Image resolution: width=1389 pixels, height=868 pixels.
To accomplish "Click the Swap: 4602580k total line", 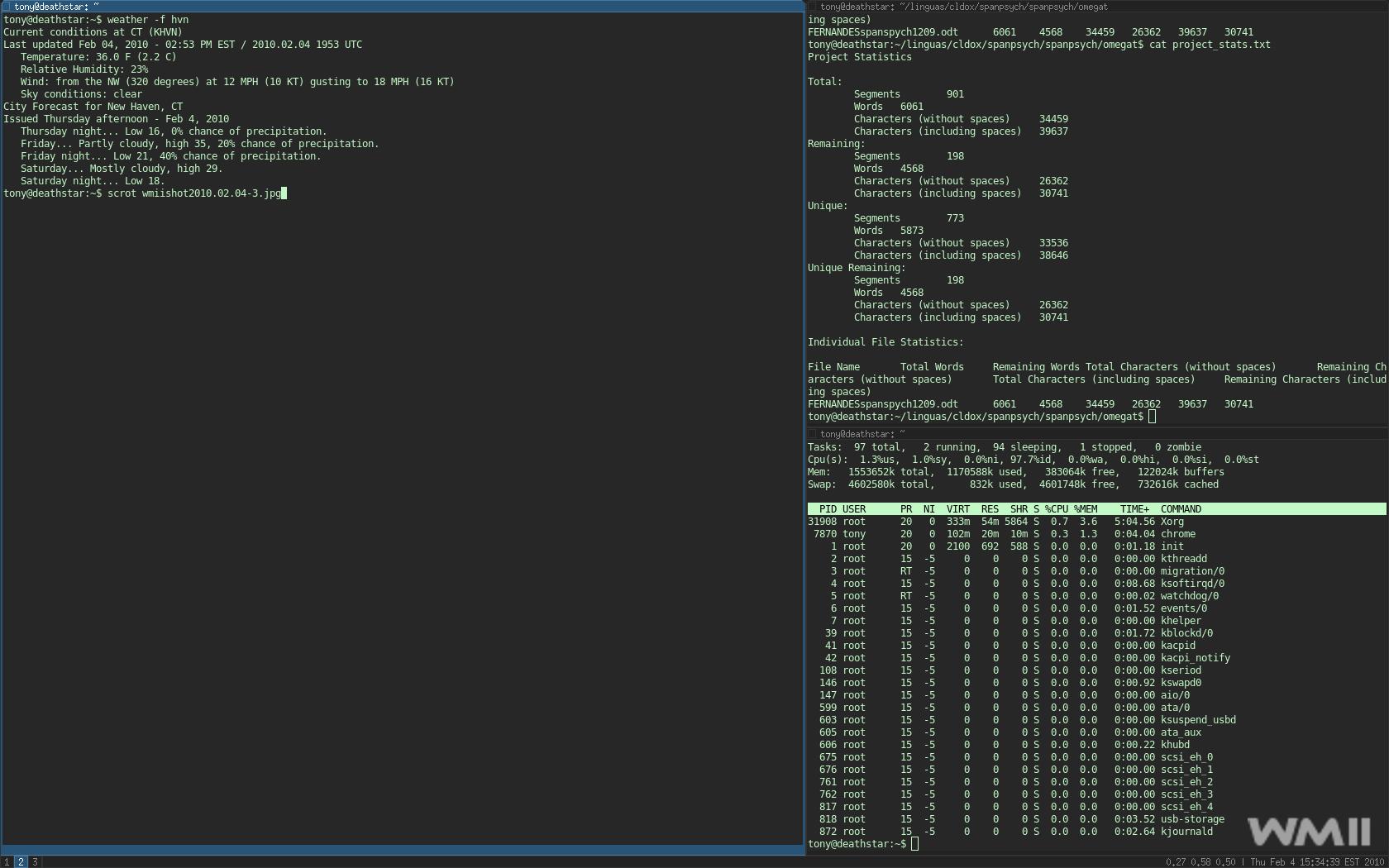I will (x=1013, y=484).
